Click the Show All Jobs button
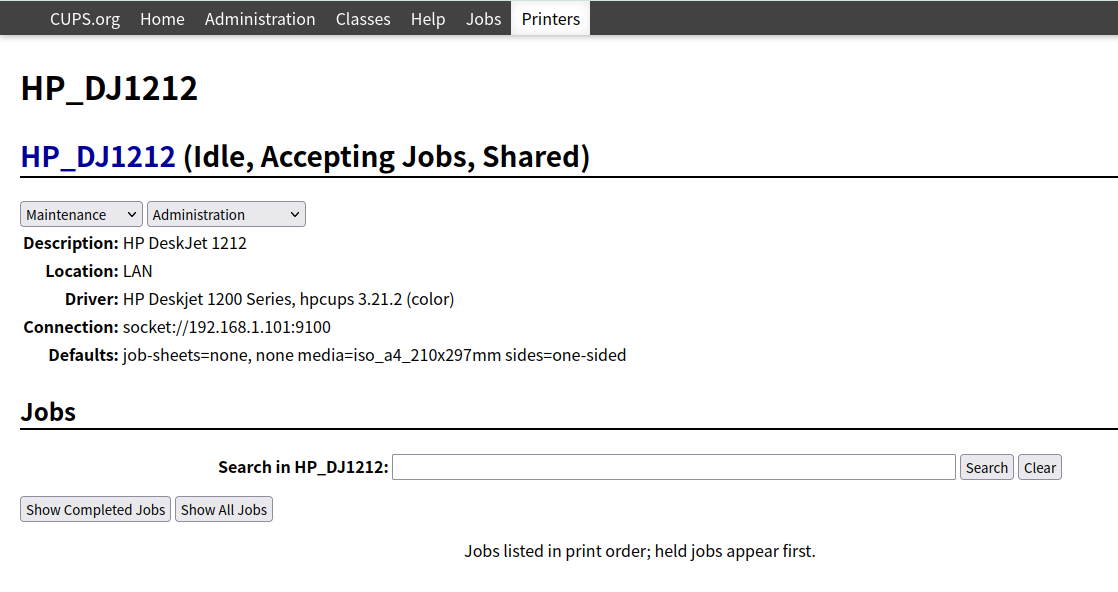 [x=224, y=510]
